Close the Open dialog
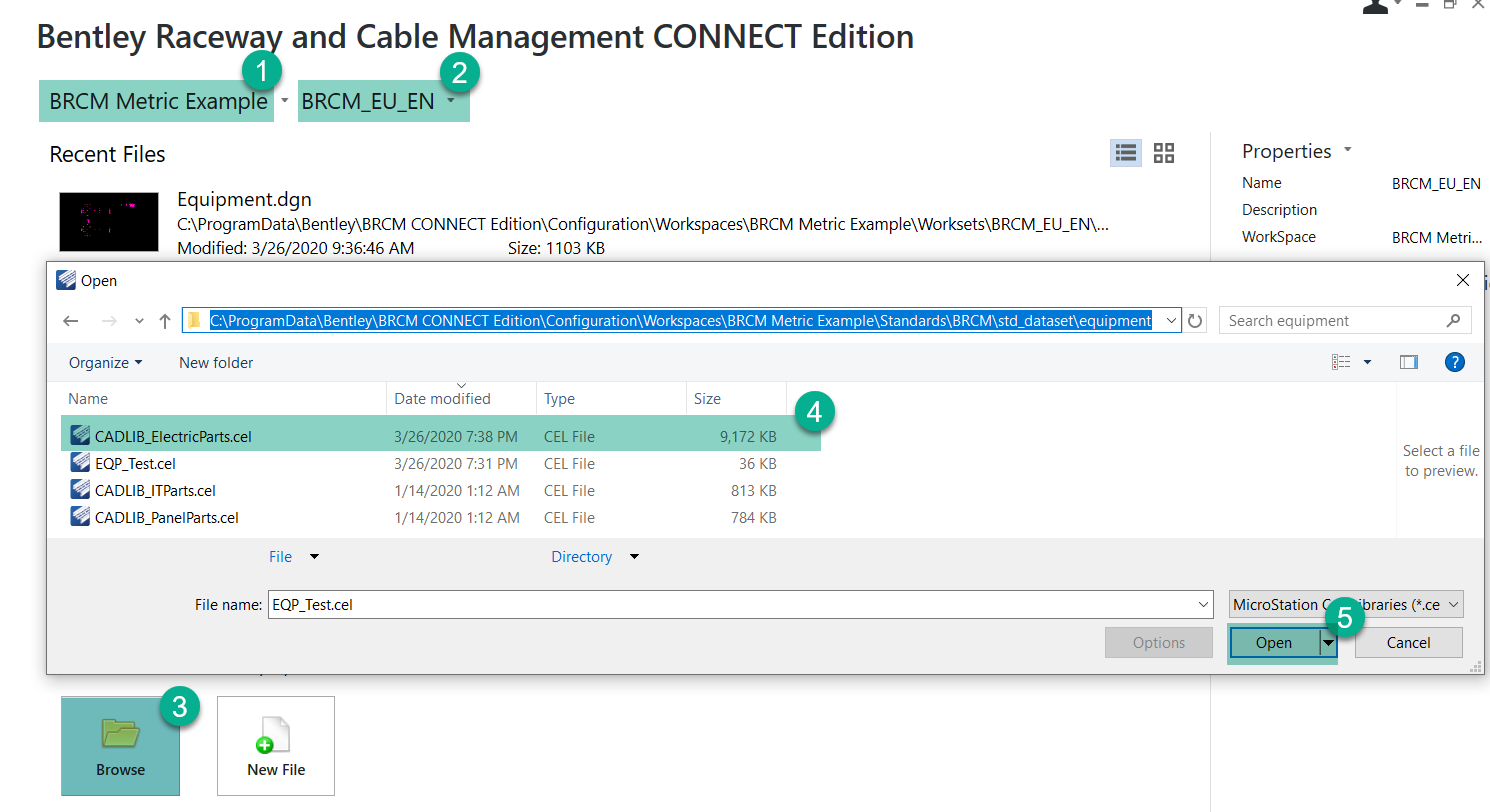The height and width of the screenshot is (812, 1490). pyautogui.click(x=1463, y=280)
